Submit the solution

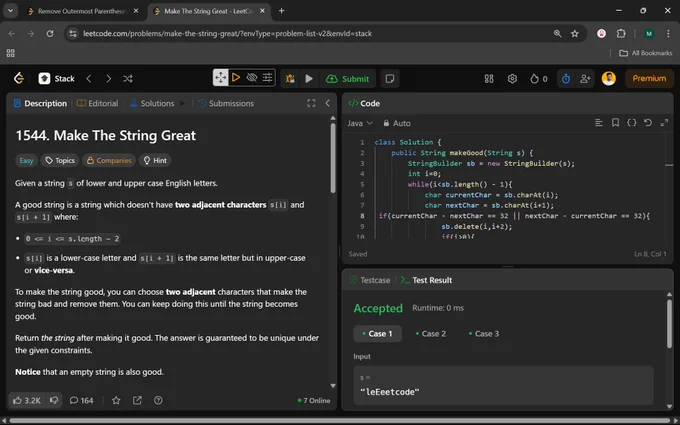(347, 78)
